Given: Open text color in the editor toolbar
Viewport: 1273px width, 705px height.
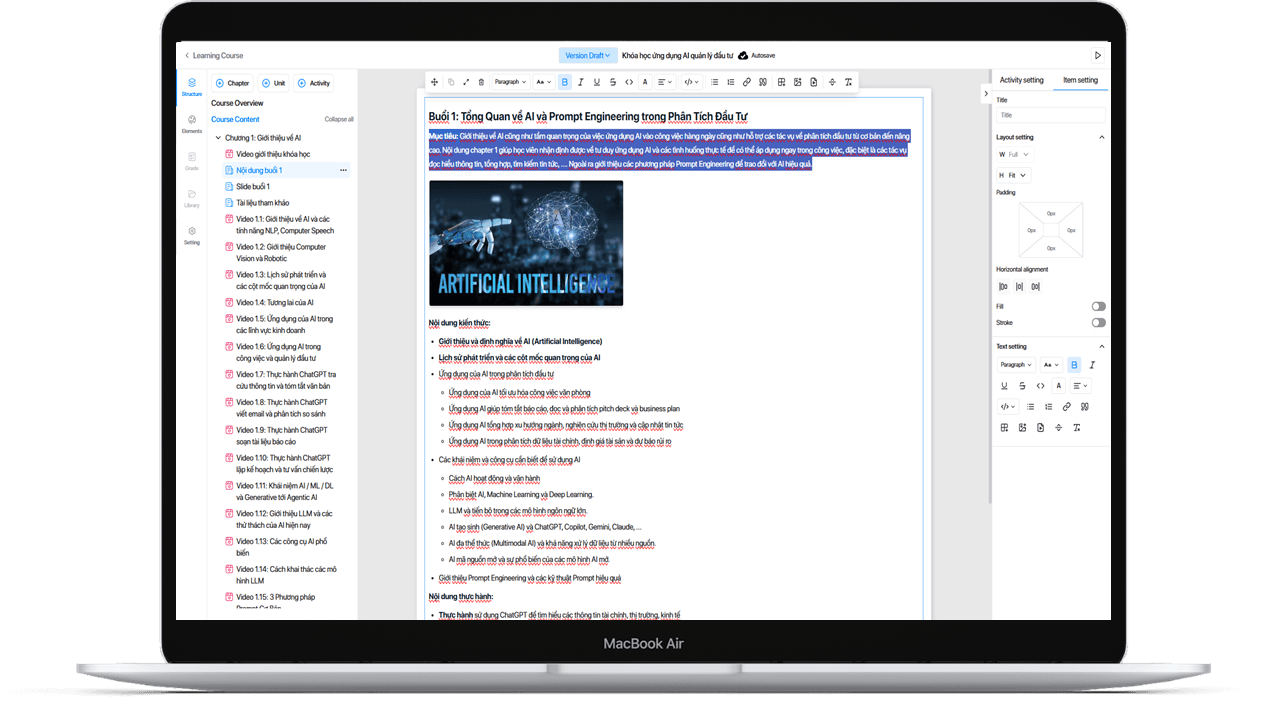Looking at the screenshot, I should pos(645,82).
